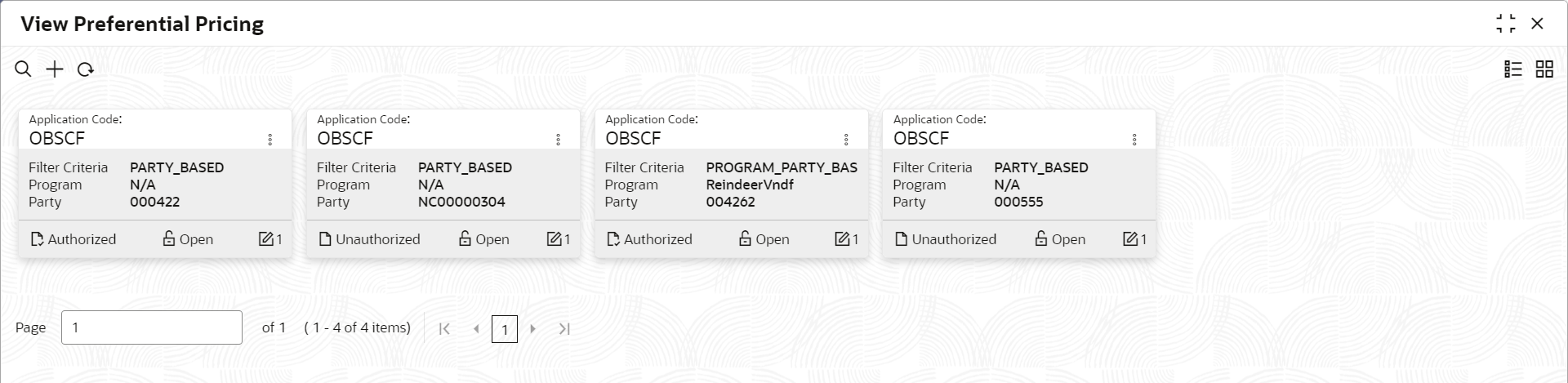1568x383 pixels.
Task: Click the Authorized document icon on first card
Action: [37, 239]
